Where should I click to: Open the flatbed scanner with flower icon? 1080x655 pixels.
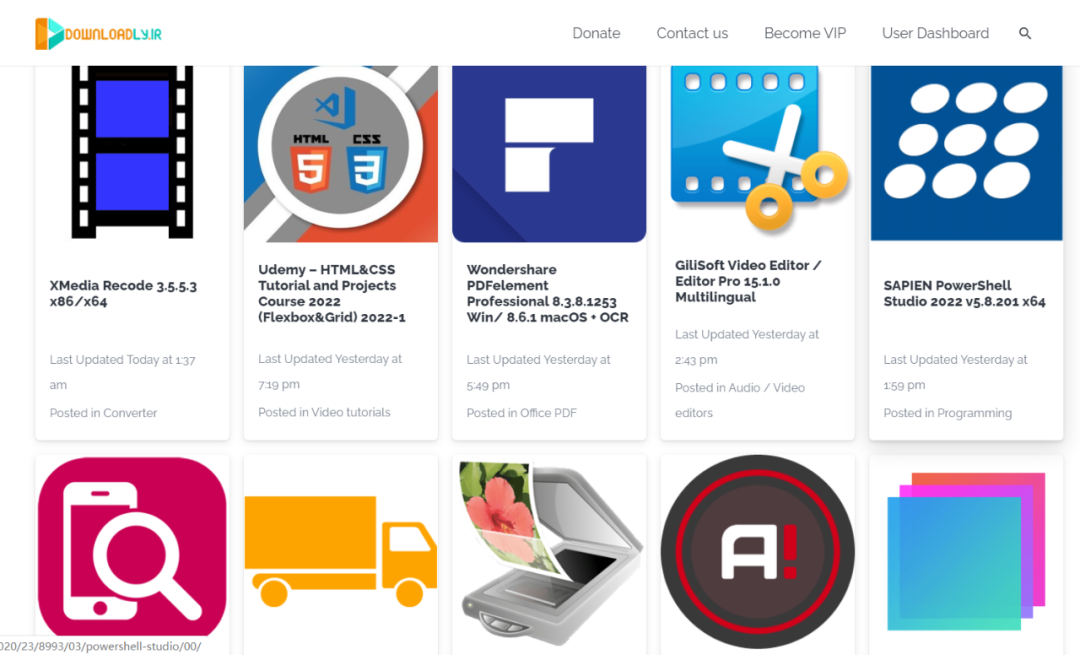550,553
